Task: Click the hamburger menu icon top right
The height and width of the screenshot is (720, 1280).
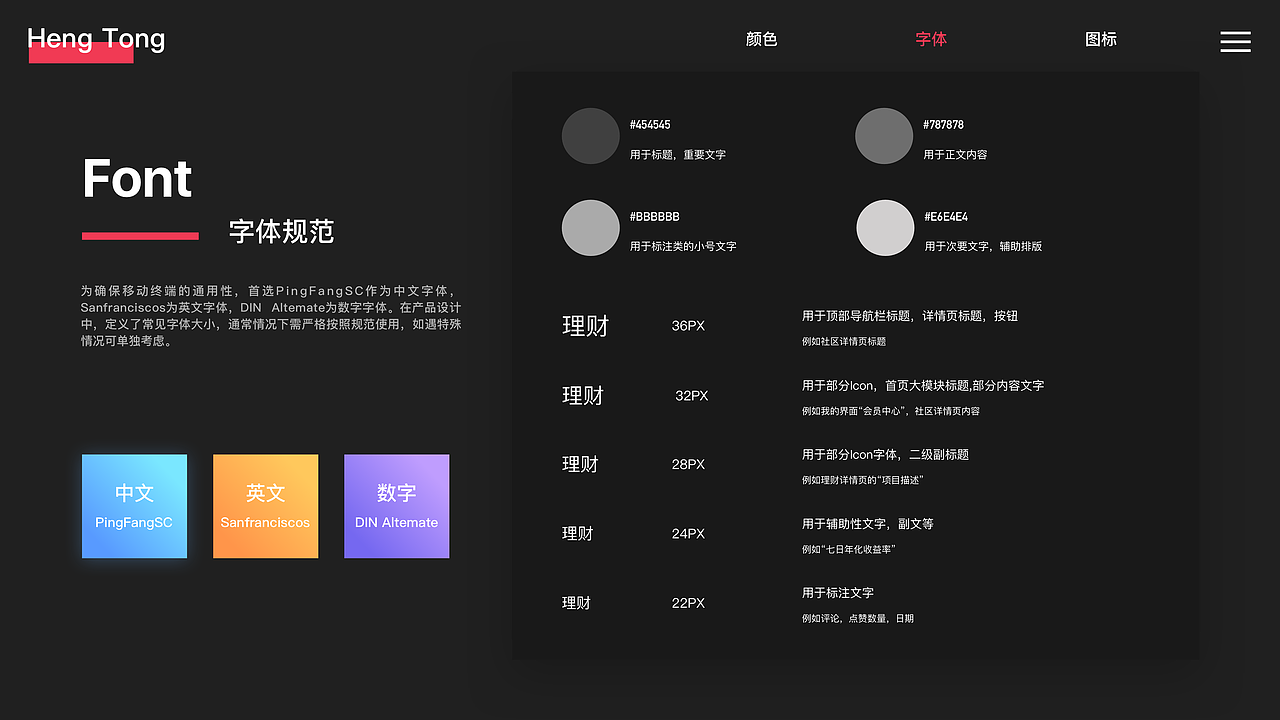Action: [1235, 42]
